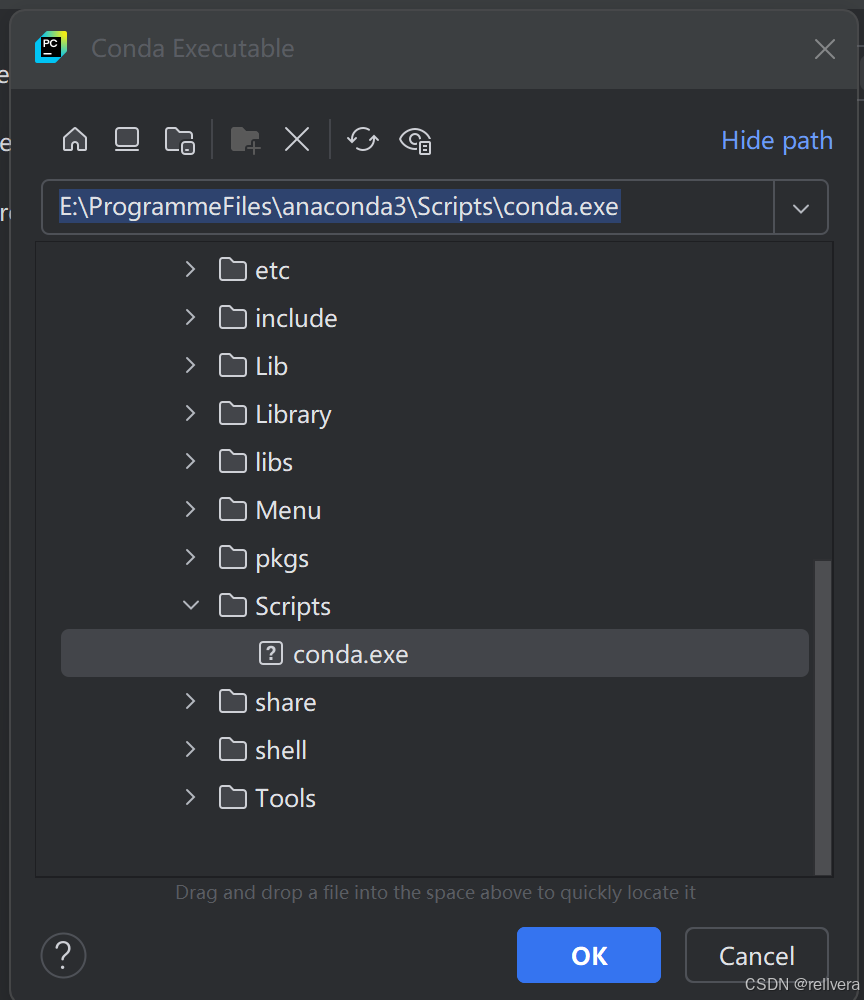Expand the etc folder
This screenshot has width=864, height=1000.
tap(190, 270)
